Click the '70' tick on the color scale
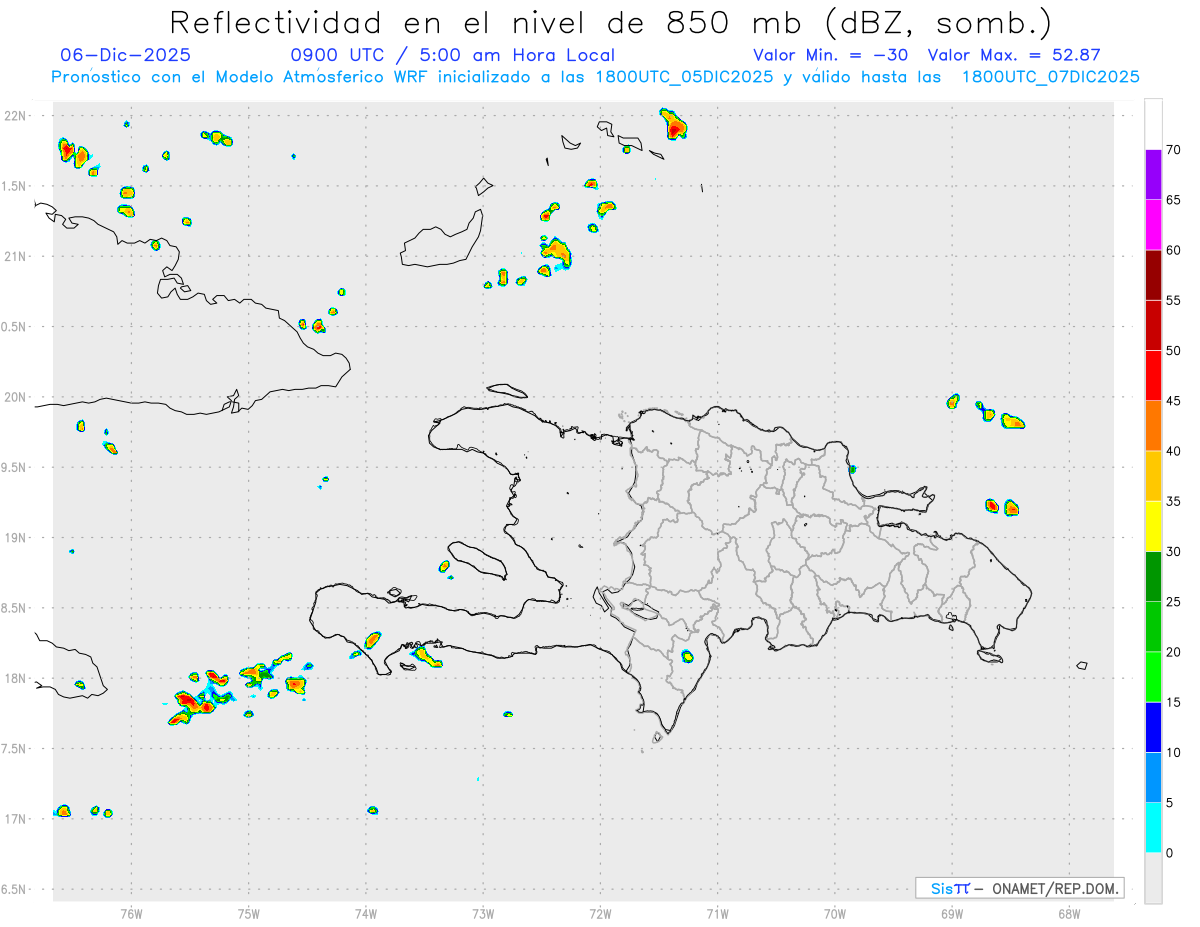 tap(1173, 150)
